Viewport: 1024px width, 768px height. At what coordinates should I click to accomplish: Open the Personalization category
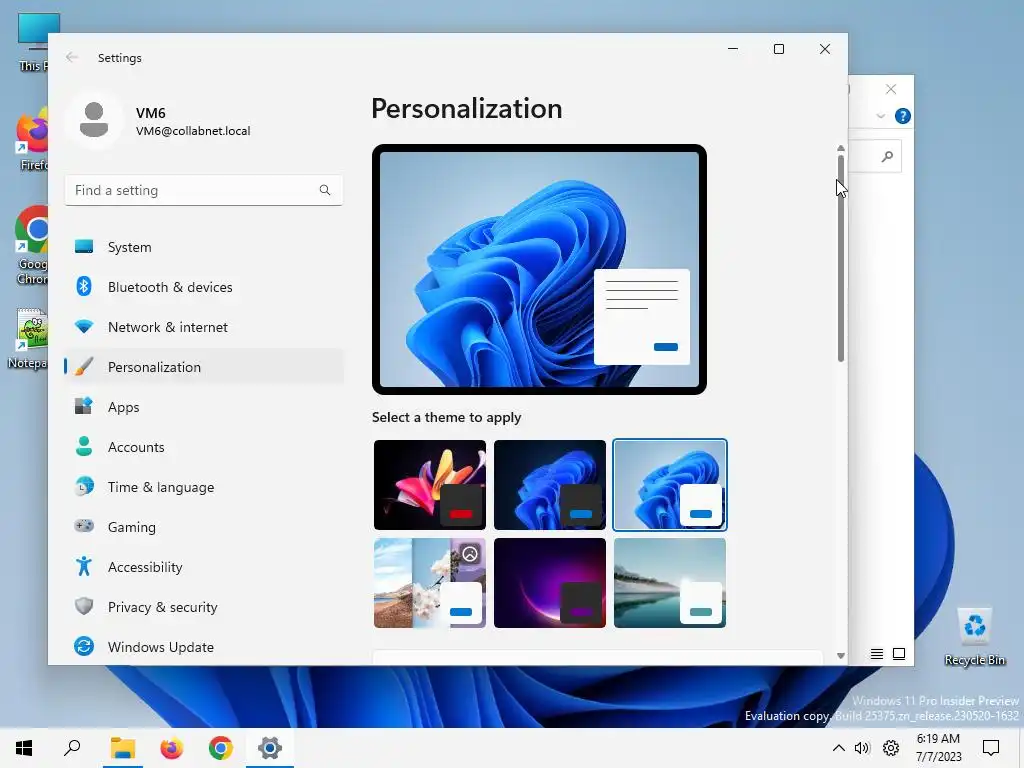tap(204, 367)
